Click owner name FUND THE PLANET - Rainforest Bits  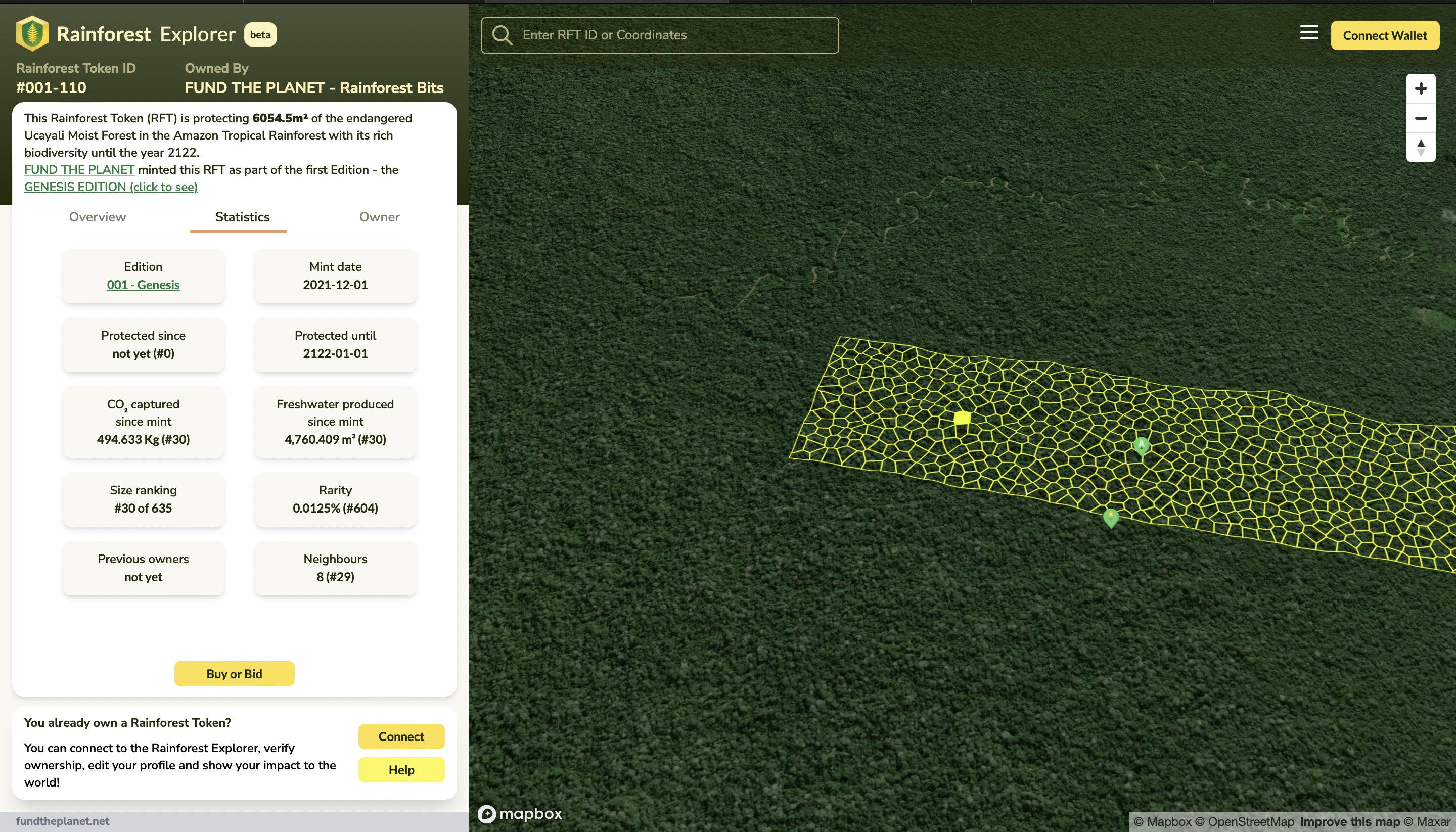point(314,87)
